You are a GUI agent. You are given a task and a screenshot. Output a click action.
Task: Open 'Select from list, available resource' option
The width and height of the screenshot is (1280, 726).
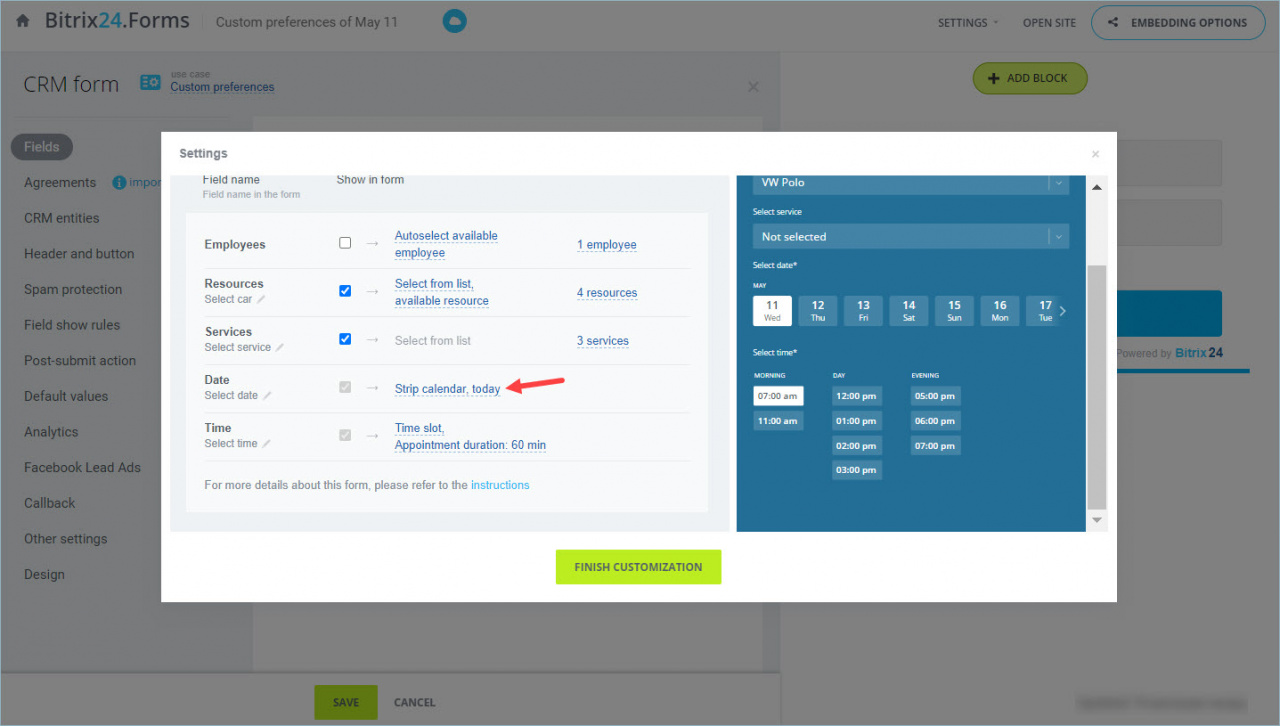point(442,292)
